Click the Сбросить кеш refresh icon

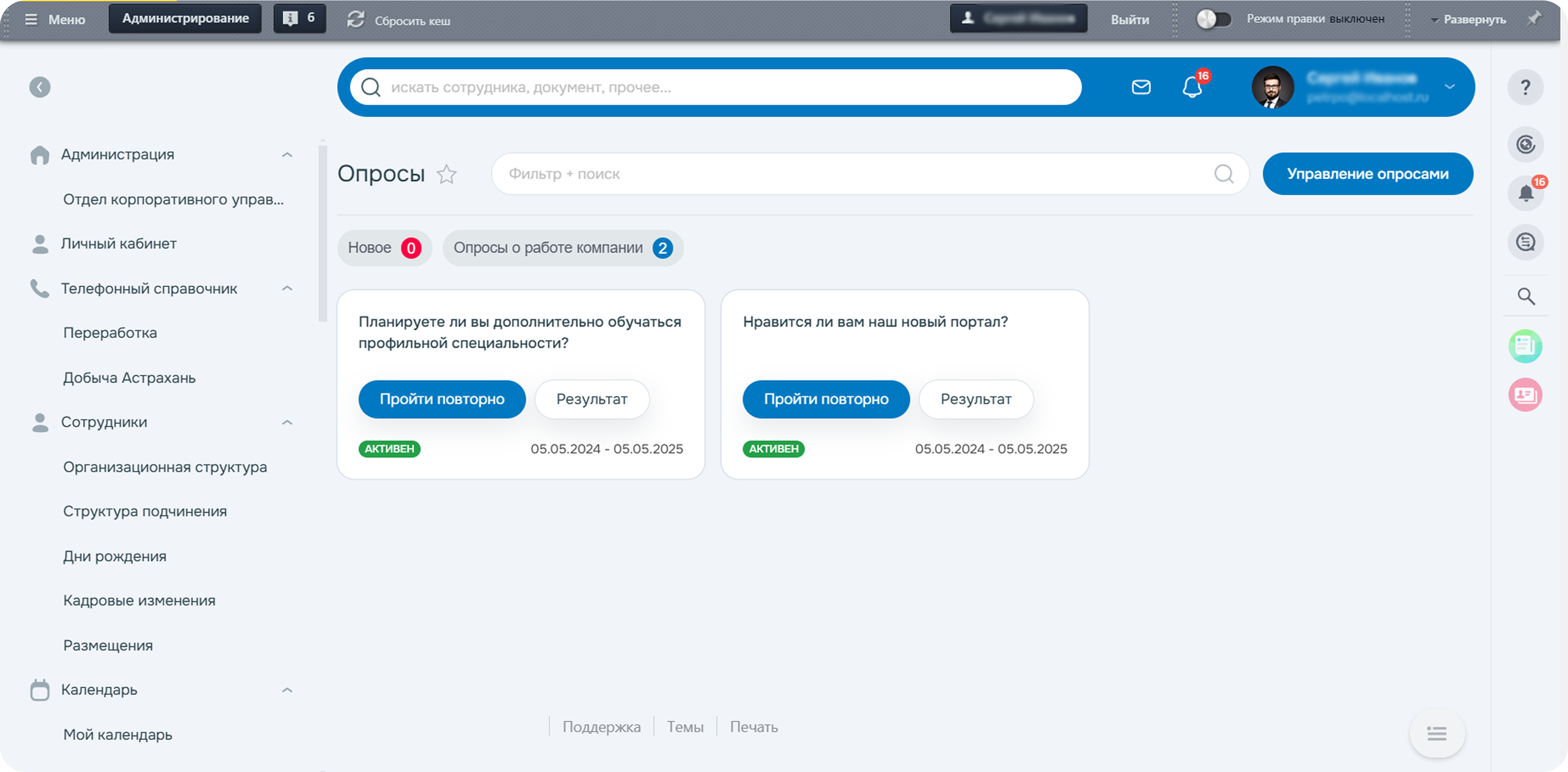[356, 20]
